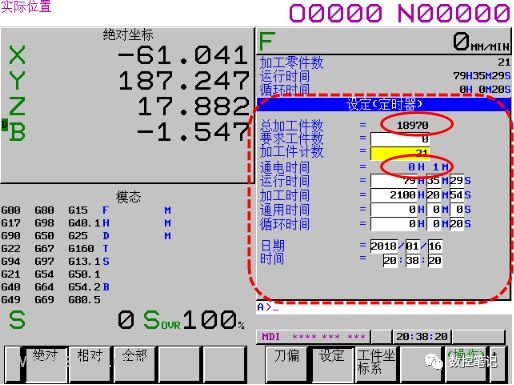
Task: Click the 总加工件数 label
Action: 292,125
